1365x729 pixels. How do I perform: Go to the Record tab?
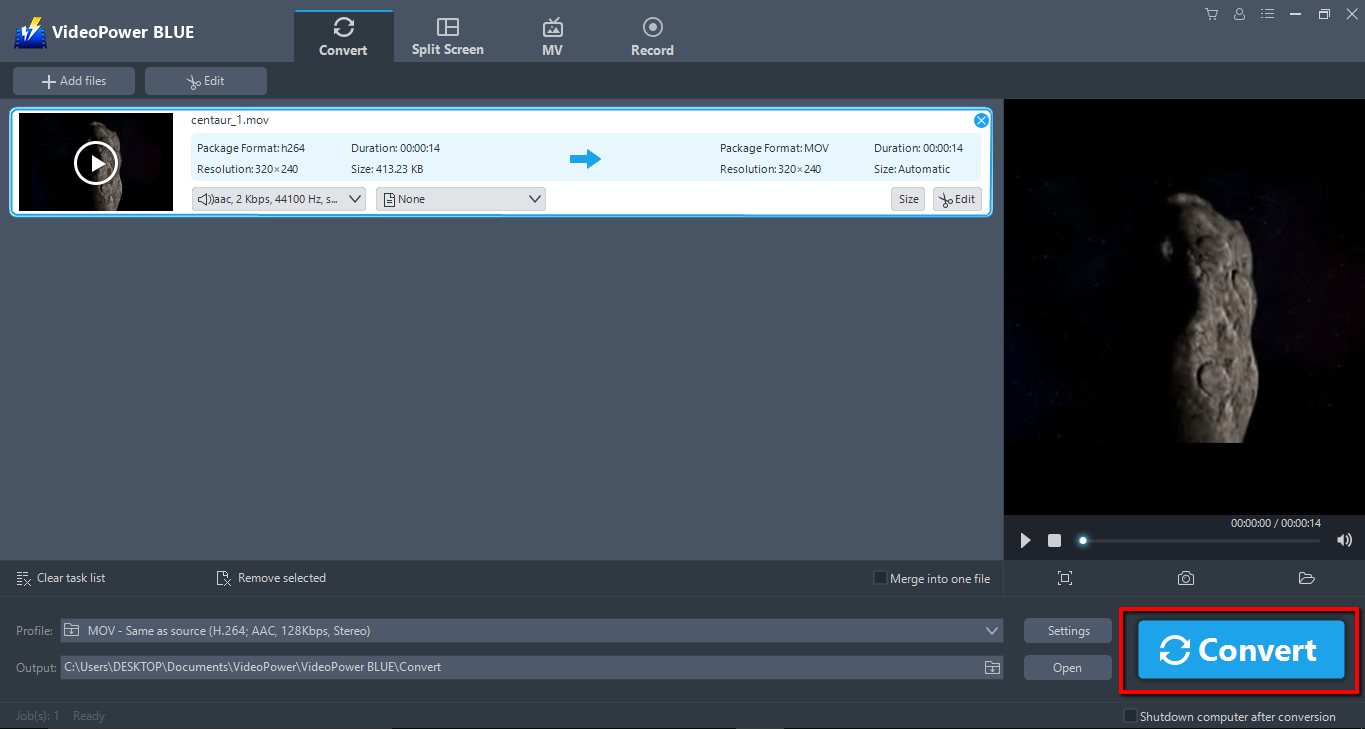(652, 35)
